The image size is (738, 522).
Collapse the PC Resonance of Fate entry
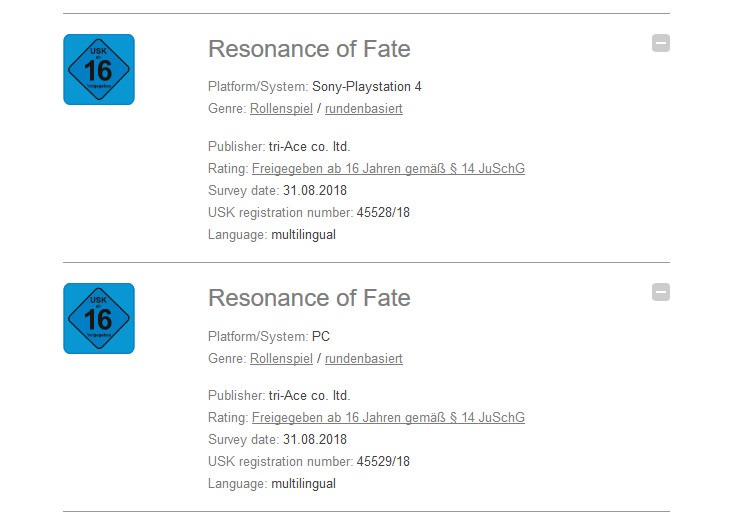[x=660, y=292]
